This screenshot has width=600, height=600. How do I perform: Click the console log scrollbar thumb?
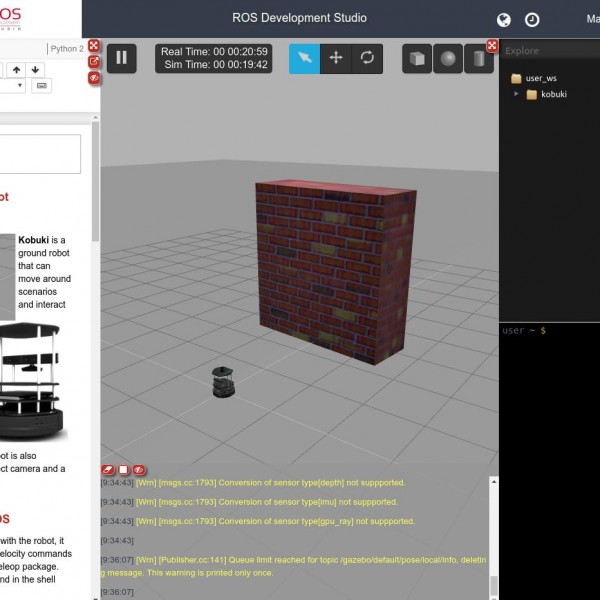click(494, 585)
